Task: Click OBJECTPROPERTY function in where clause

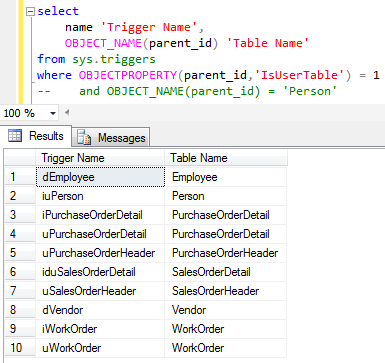Action: coord(128,75)
